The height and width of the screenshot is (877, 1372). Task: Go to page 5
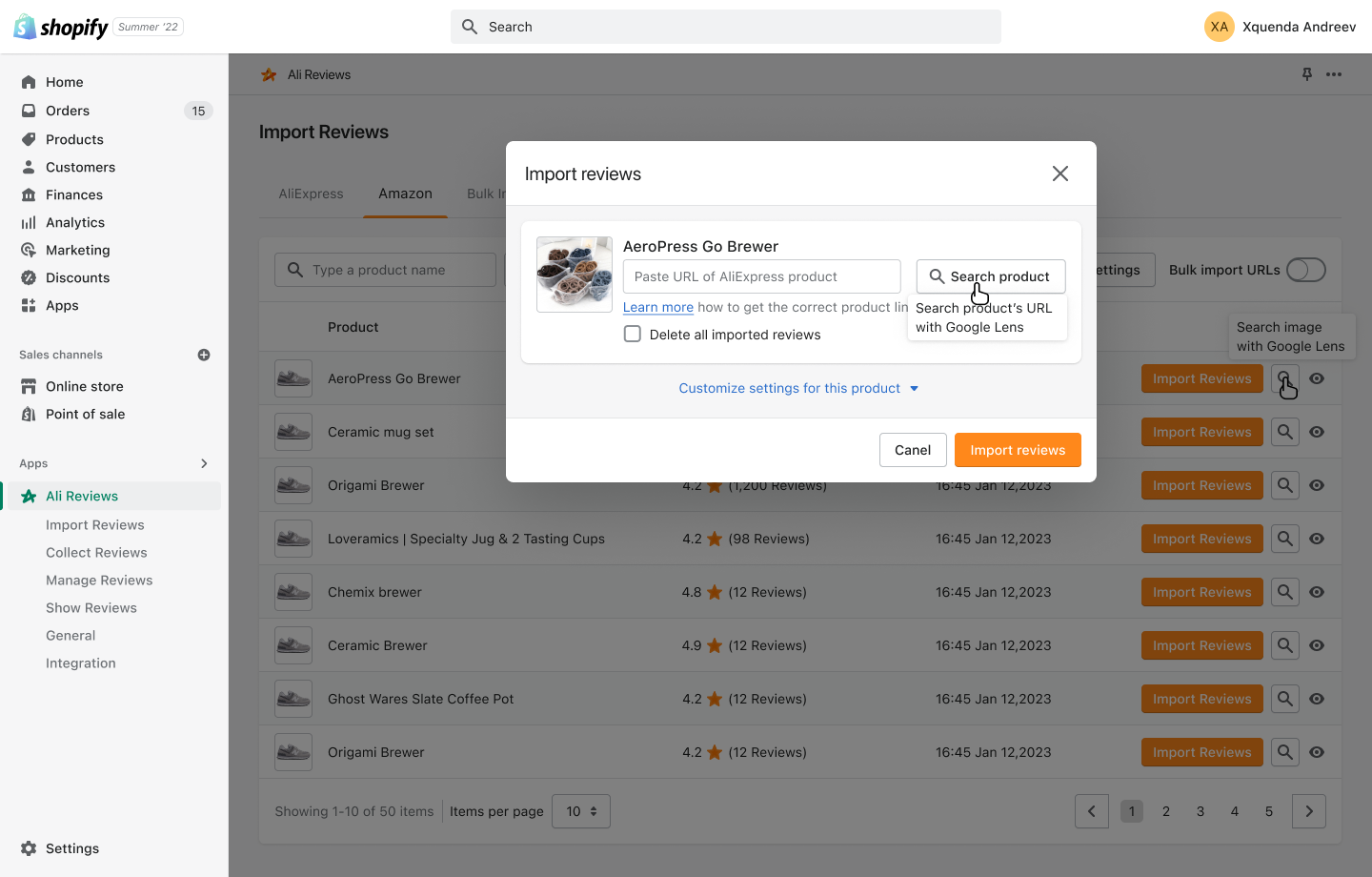click(x=1269, y=811)
